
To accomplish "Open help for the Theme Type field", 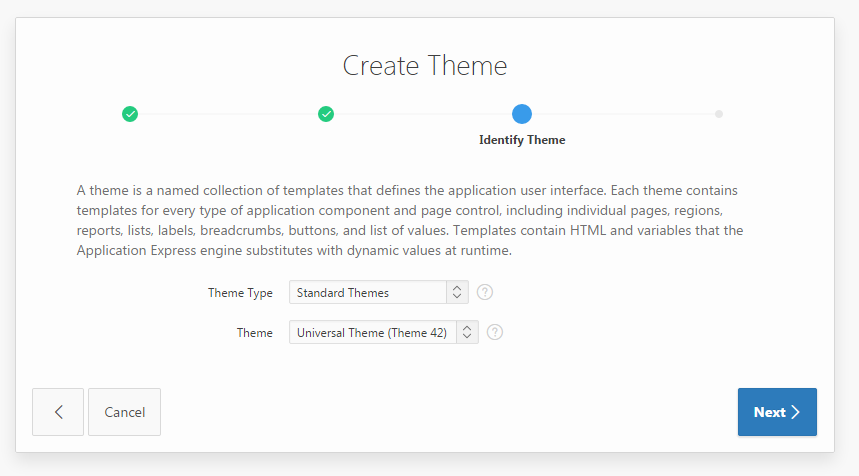I will [485, 292].
